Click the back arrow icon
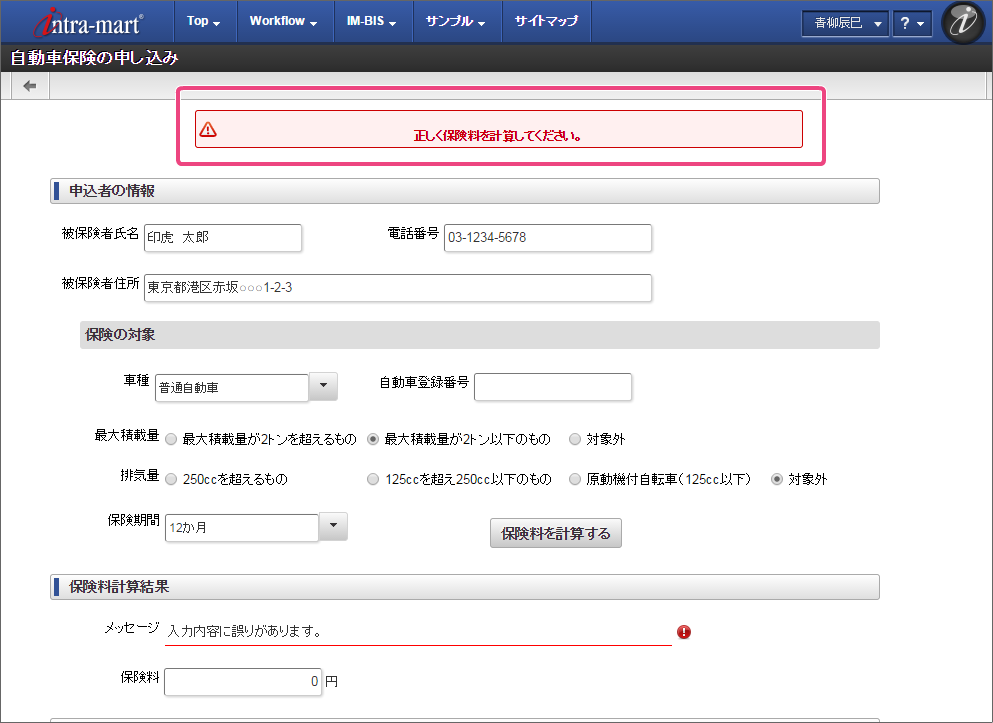This screenshot has width=993, height=723. point(30,86)
